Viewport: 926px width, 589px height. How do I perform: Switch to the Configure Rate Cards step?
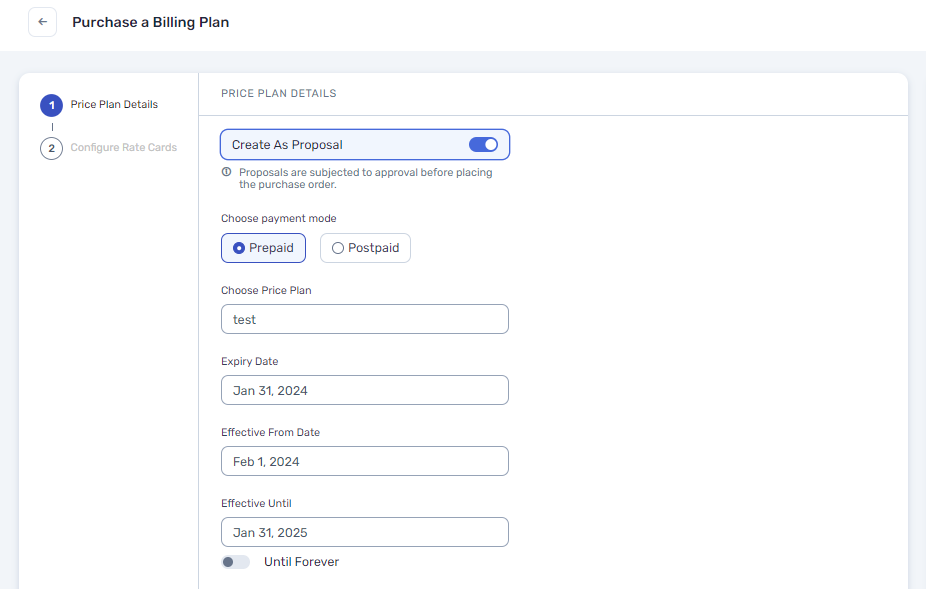[x=123, y=148]
